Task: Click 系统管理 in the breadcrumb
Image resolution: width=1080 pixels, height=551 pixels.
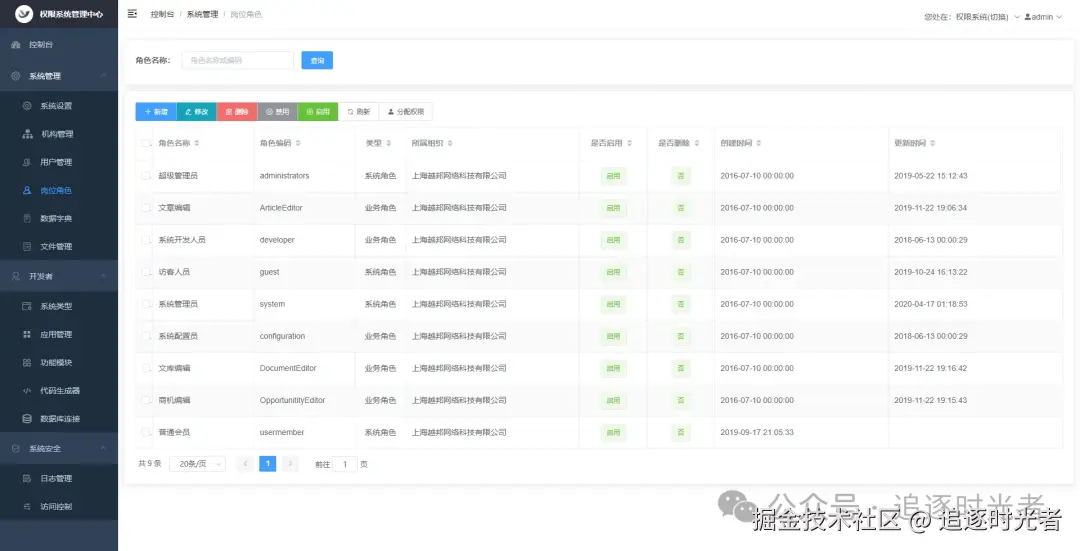Action: tap(202, 14)
